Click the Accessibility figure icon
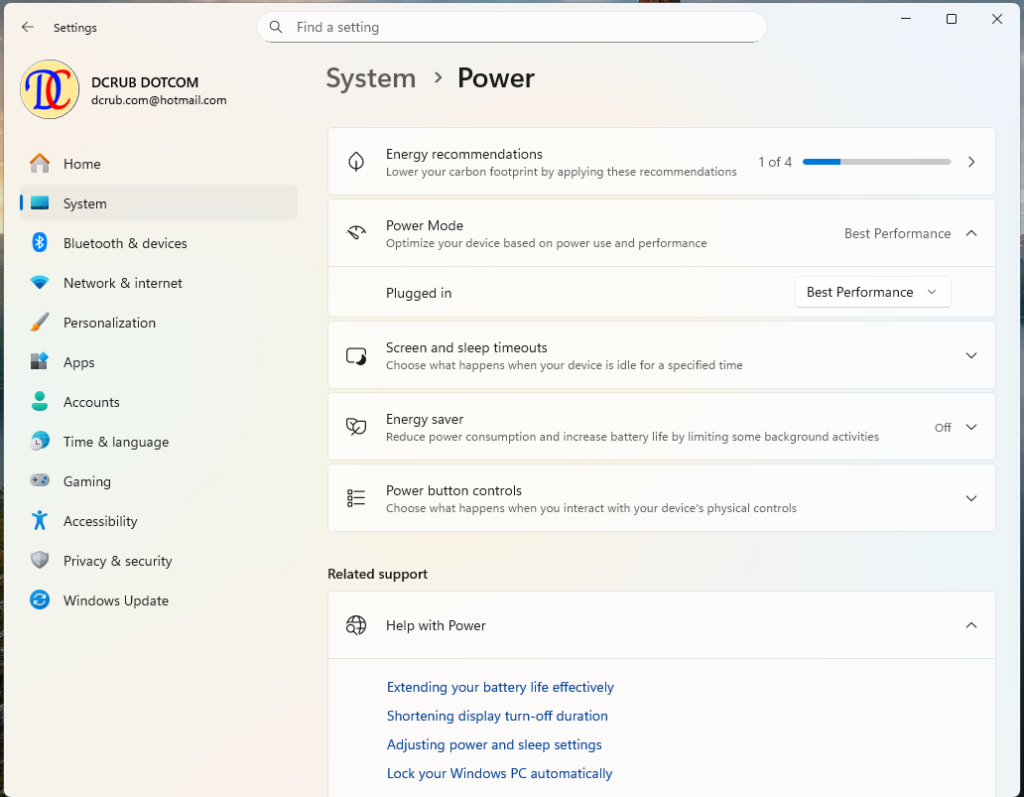 click(x=40, y=520)
